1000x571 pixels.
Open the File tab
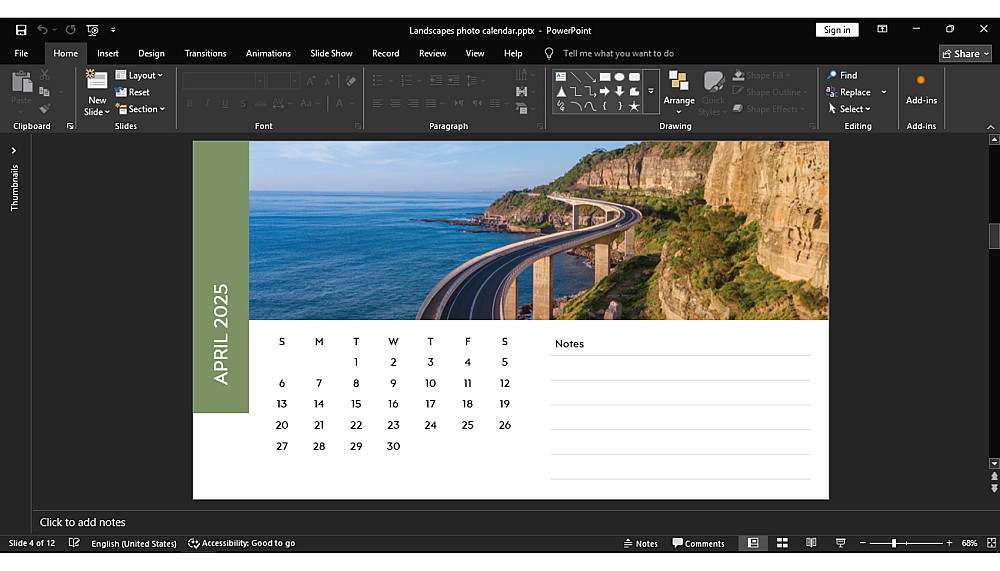pos(21,54)
